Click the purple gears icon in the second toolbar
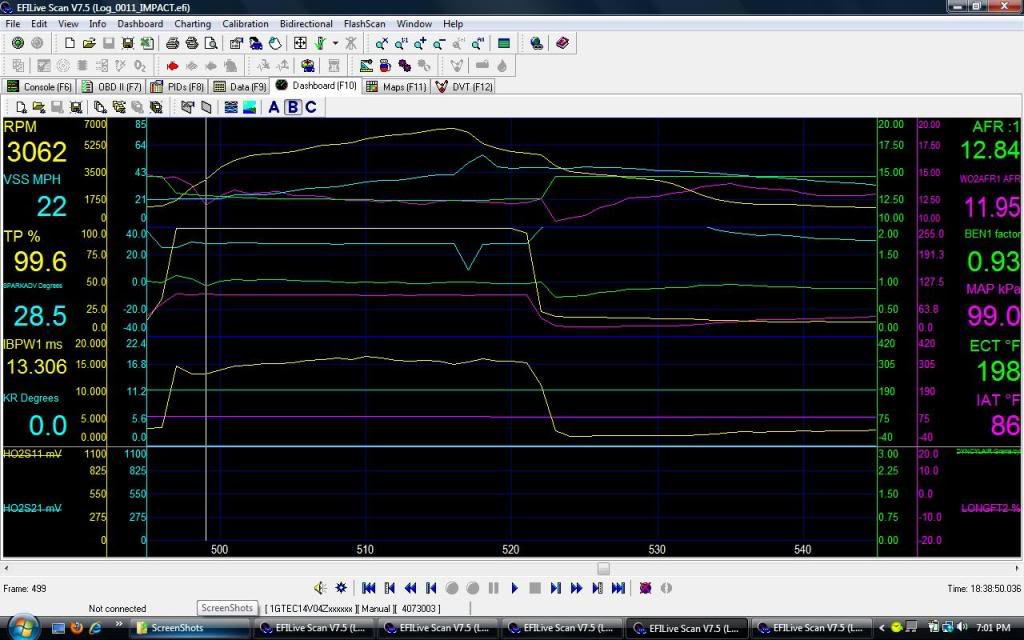 (404, 65)
